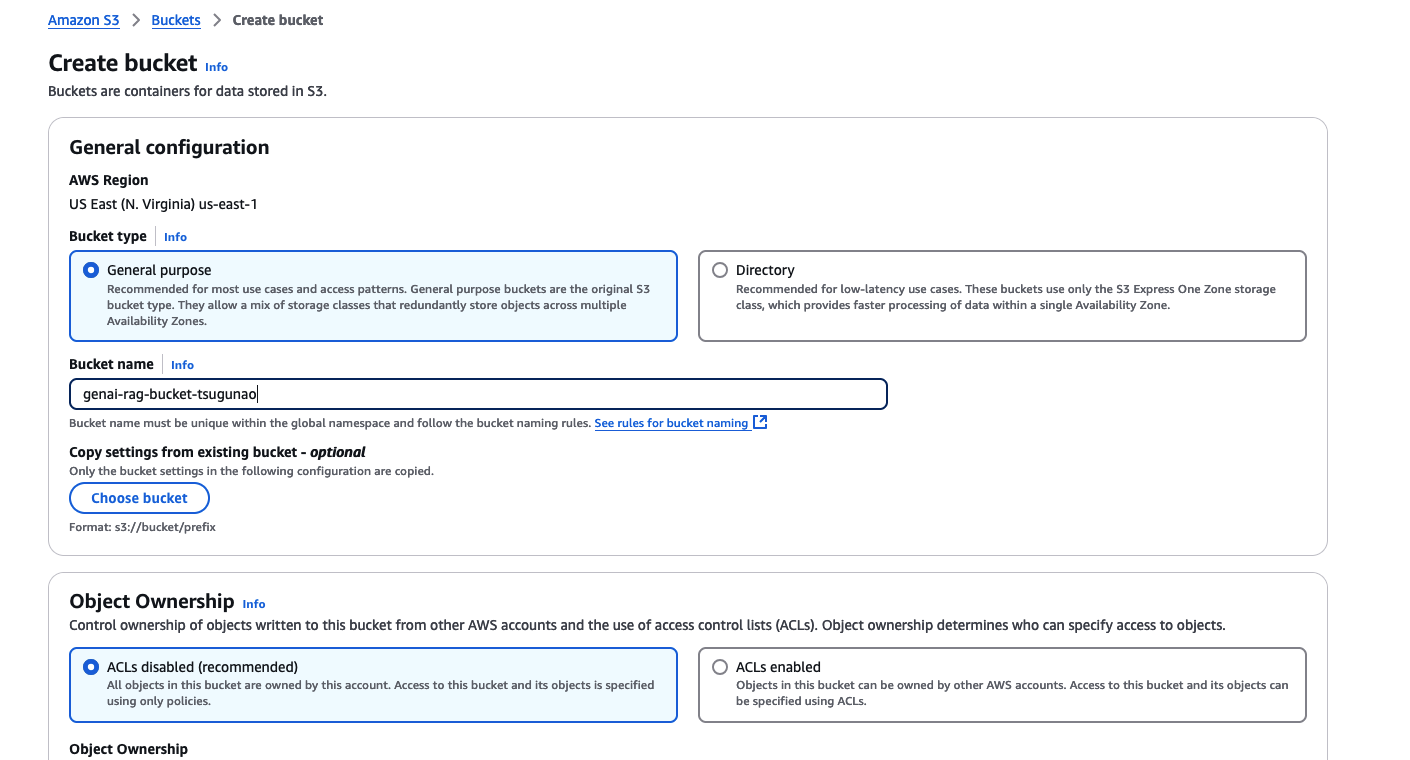Viewport: 1410px width, 760px height.
Task: Choose ACLs disabled (recommended) option
Action: point(91,667)
